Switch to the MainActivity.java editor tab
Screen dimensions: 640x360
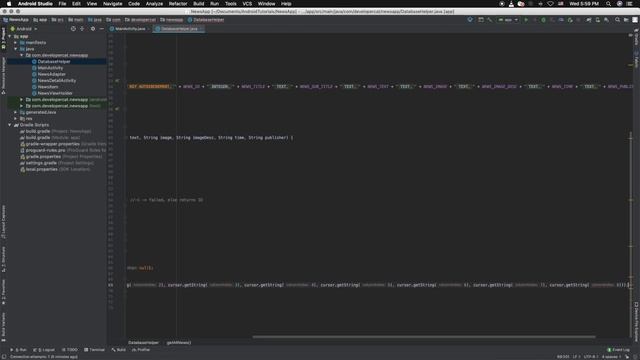click(129, 29)
